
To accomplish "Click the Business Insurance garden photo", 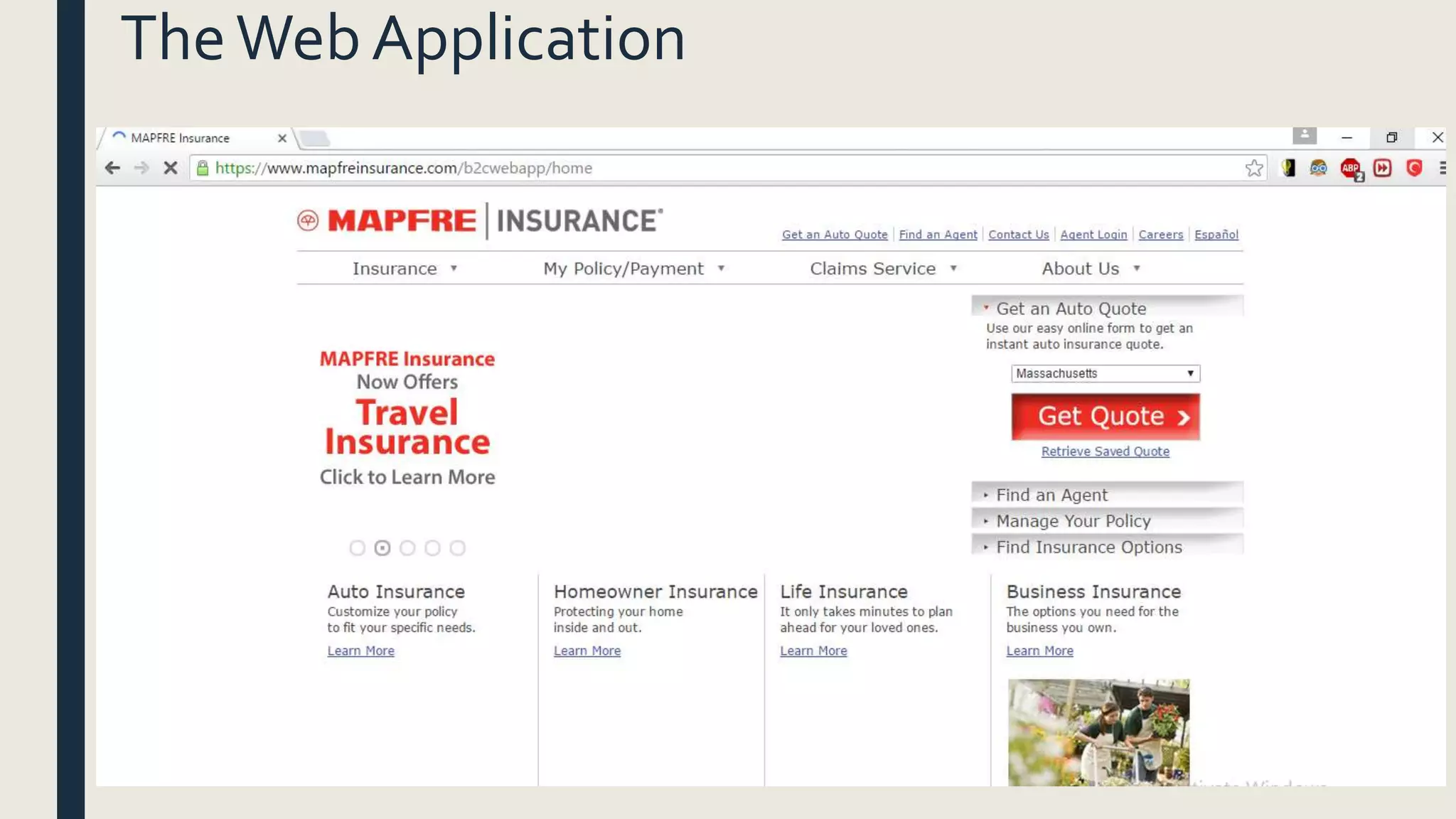I will [x=1098, y=732].
